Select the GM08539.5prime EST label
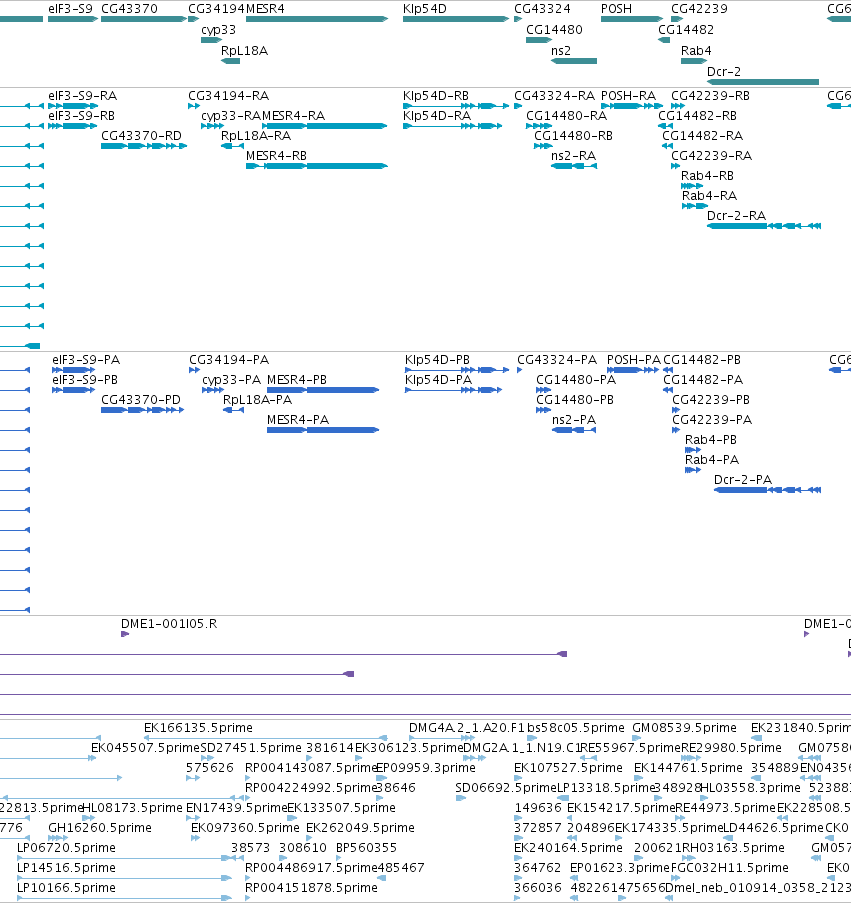Image resolution: width=851 pixels, height=903 pixels. click(x=684, y=728)
